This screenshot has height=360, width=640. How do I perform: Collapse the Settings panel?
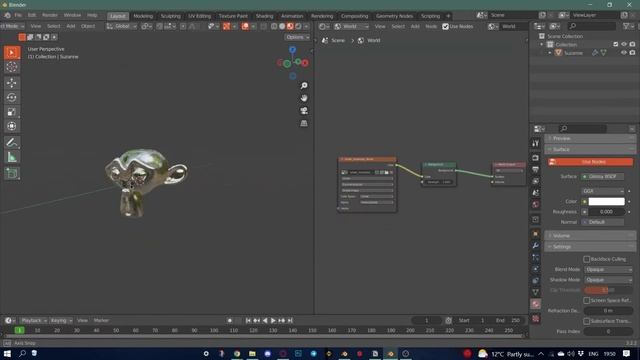coord(590,247)
